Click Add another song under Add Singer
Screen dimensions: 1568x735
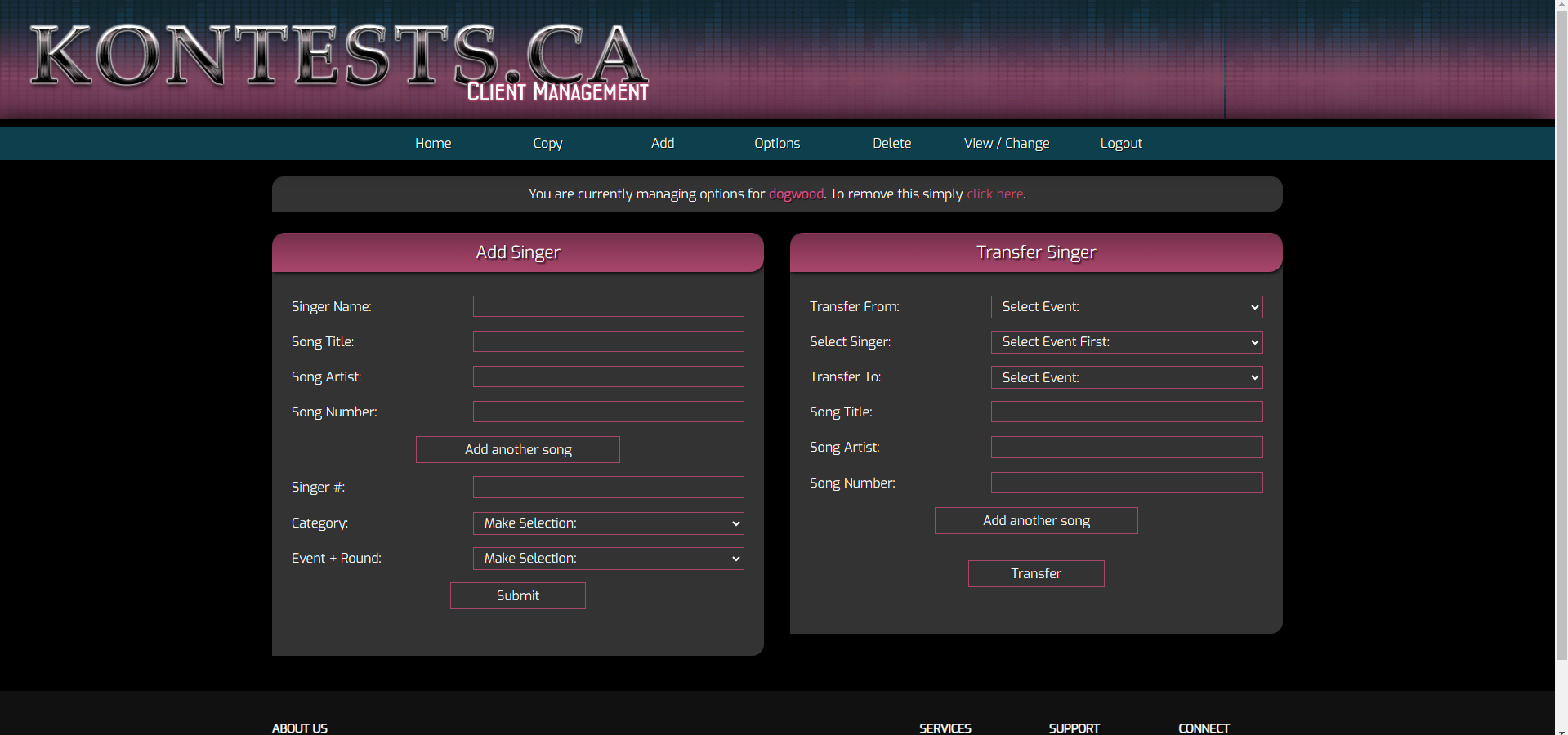(518, 449)
